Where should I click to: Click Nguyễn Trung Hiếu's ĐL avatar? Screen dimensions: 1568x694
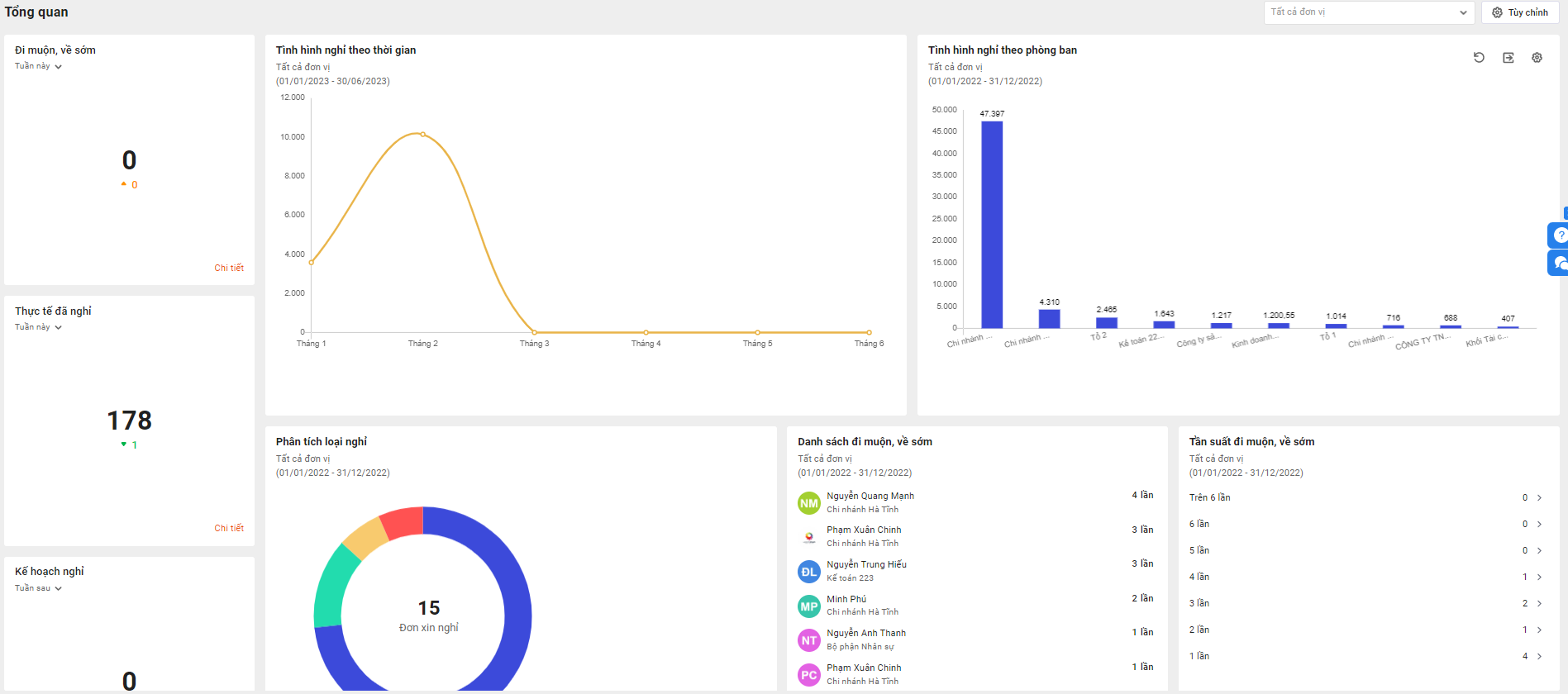[x=808, y=571]
